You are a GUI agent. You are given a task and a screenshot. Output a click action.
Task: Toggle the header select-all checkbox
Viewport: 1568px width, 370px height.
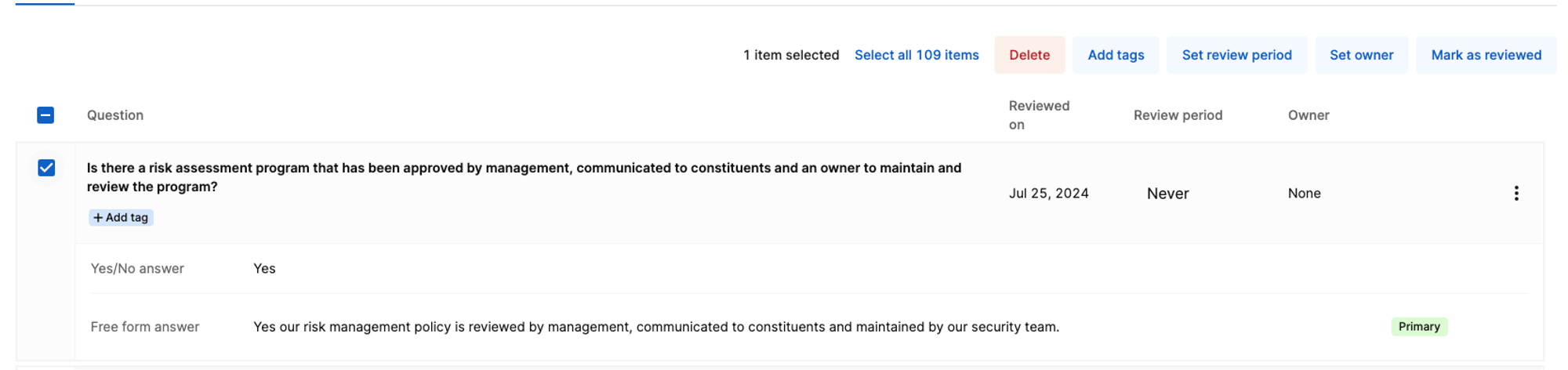pos(45,115)
